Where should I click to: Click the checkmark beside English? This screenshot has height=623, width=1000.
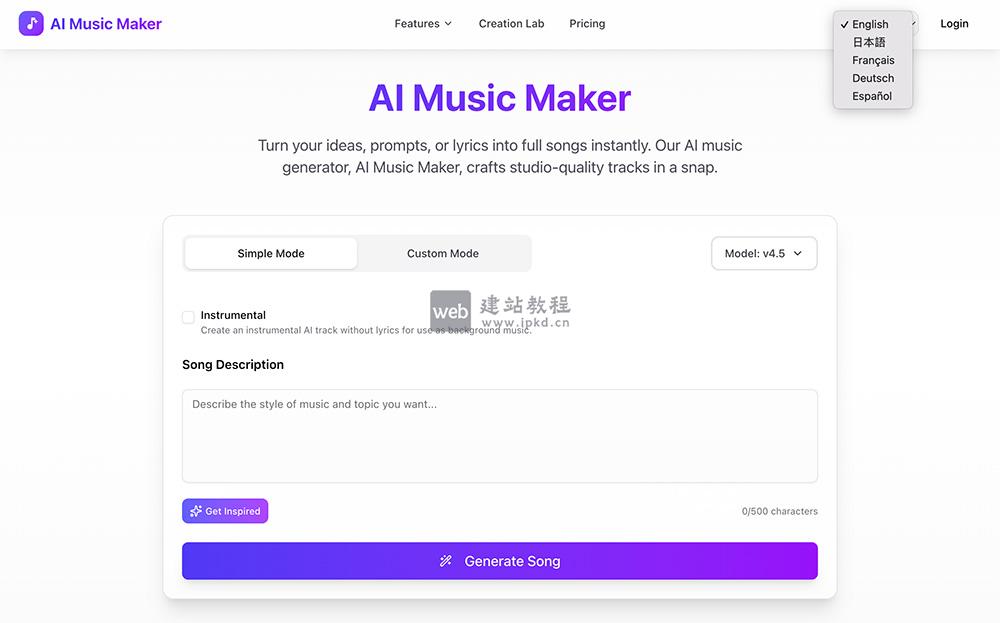(845, 24)
